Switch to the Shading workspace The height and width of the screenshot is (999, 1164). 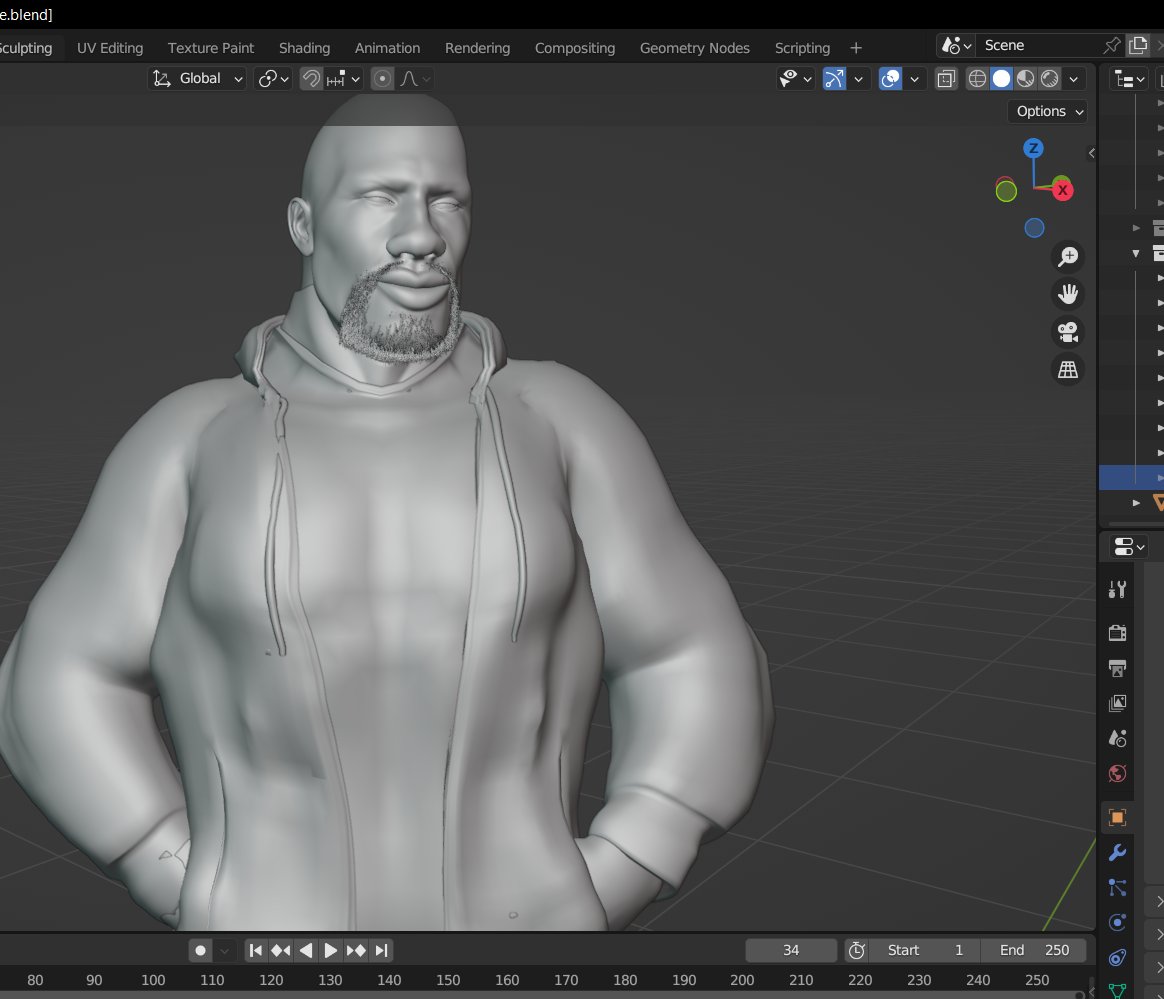pyautogui.click(x=304, y=48)
